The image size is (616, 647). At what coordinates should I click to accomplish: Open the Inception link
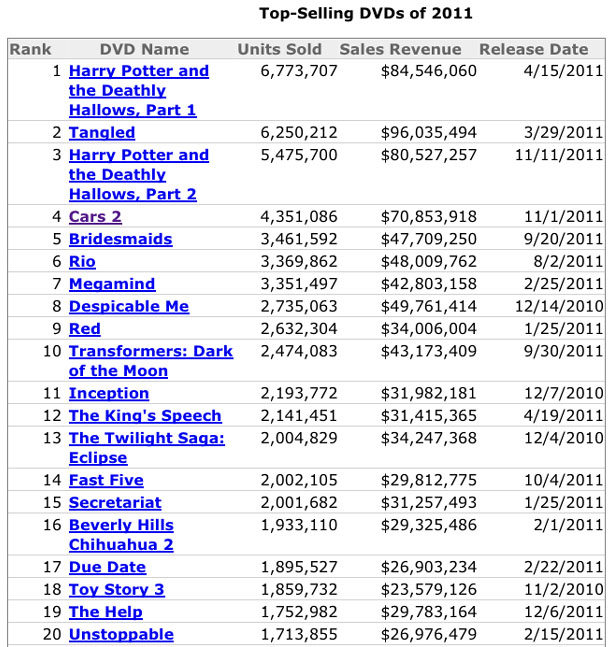[x=109, y=393]
